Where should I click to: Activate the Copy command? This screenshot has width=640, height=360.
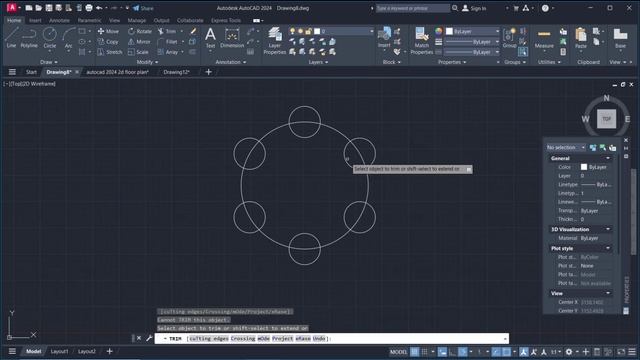(108, 42)
